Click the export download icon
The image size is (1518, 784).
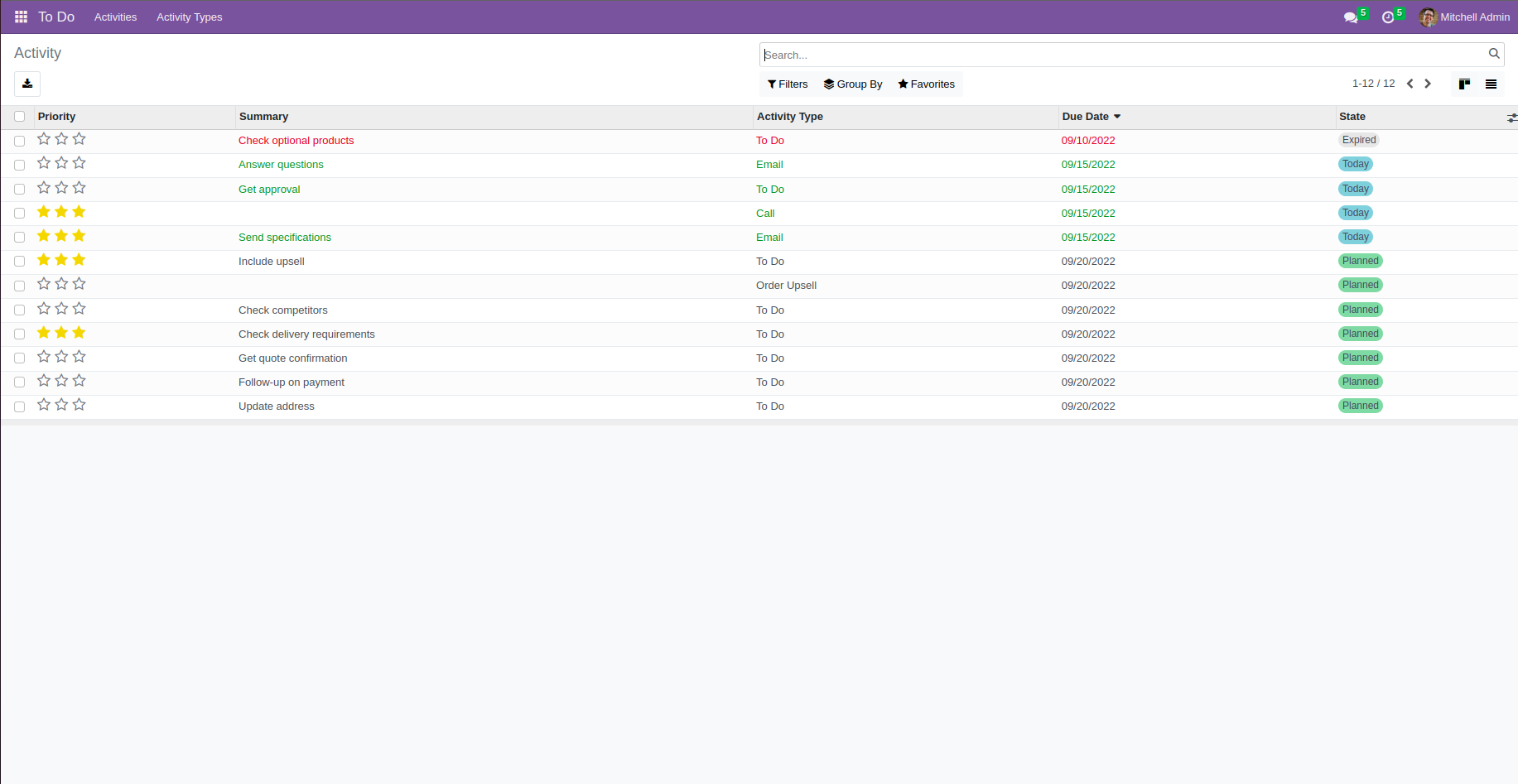[x=27, y=84]
